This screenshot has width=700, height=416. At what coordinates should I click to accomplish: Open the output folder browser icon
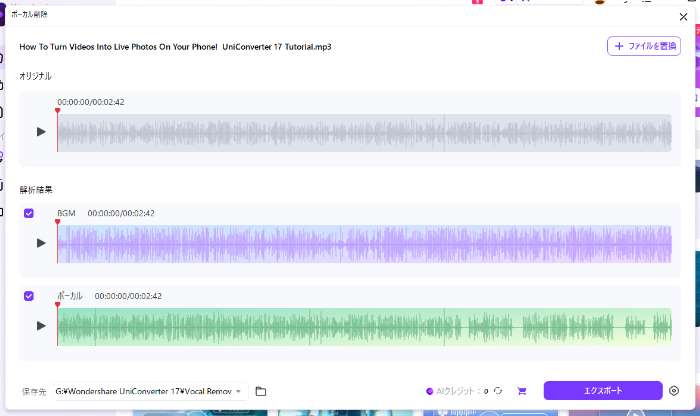261,391
